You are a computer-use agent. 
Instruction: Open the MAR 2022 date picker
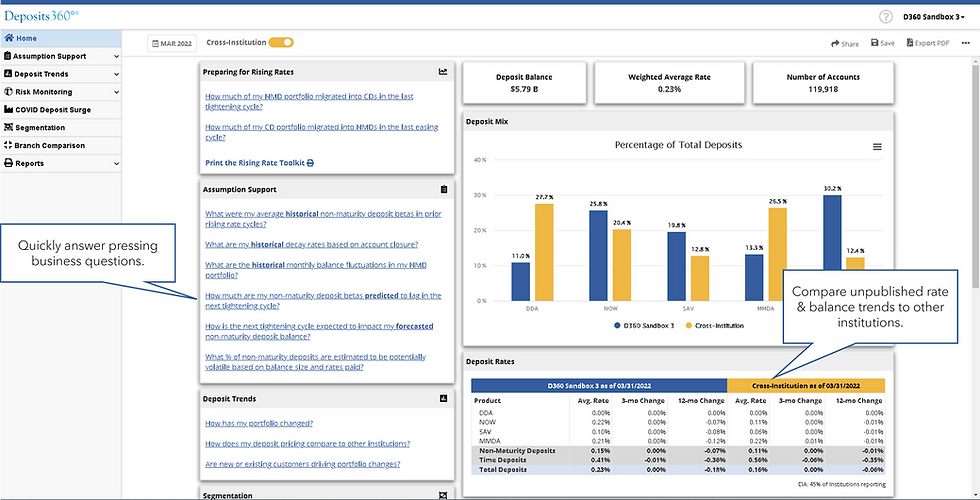172,43
